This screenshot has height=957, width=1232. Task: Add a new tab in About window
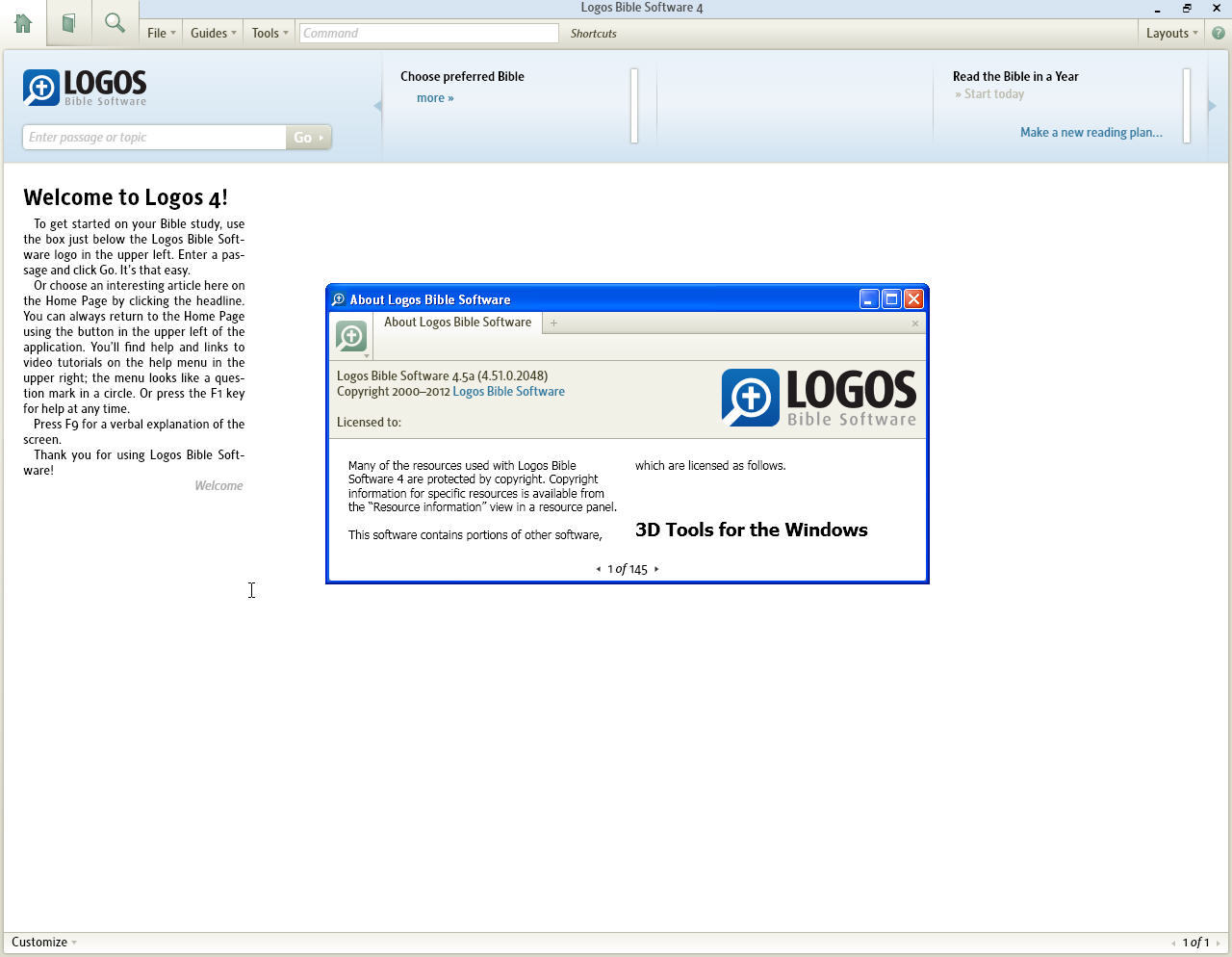pyautogui.click(x=553, y=323)
